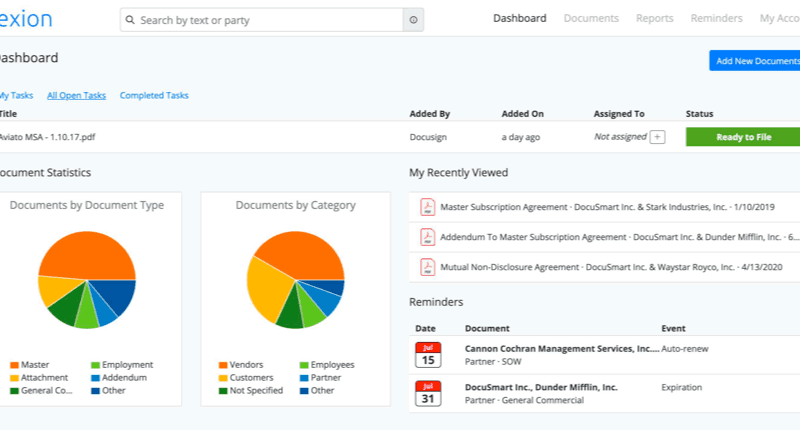The height and width of the screenshot is (430, 800).
Task: Click the Jul 15 calendar reminder icon
Action: point(427,354)
